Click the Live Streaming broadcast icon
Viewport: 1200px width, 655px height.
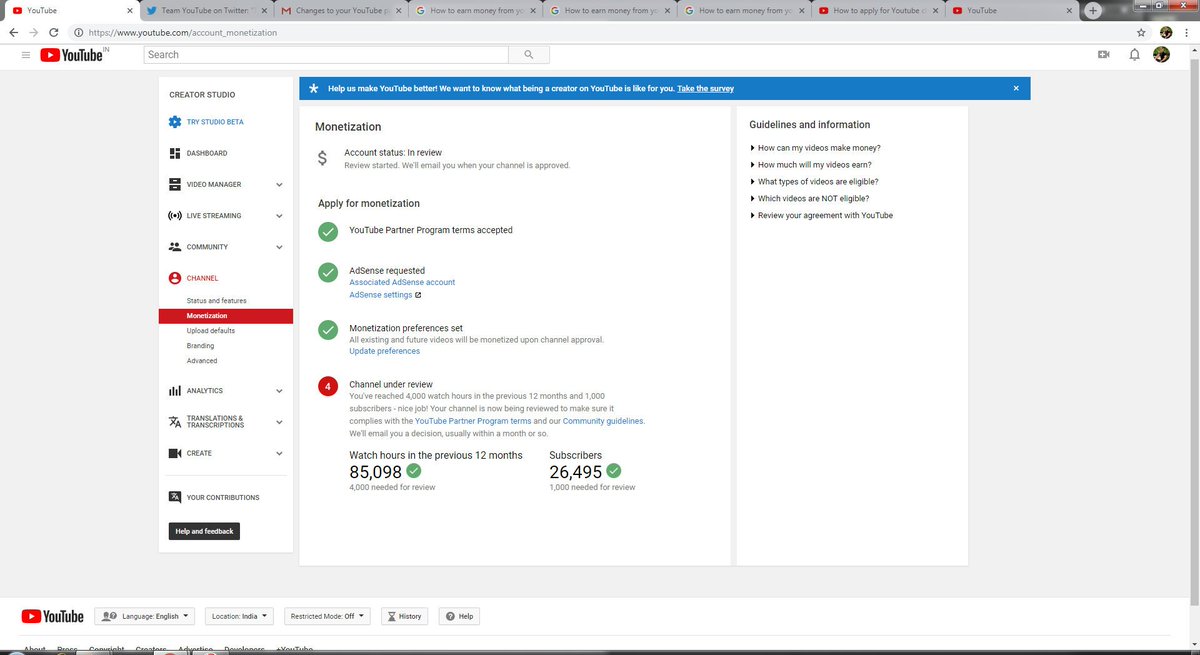coord(175,215)
